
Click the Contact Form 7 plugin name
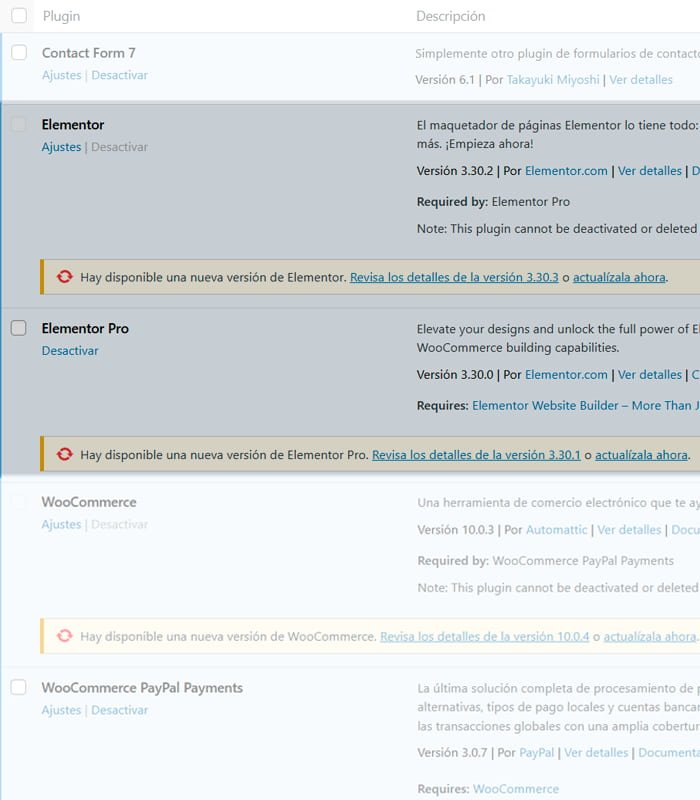click(89, 53)
